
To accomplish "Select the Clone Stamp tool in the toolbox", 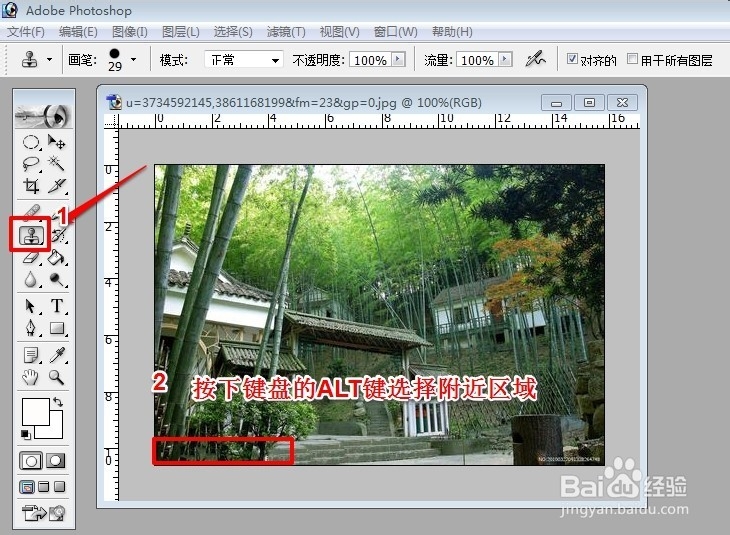I will [x=31, y=235].
